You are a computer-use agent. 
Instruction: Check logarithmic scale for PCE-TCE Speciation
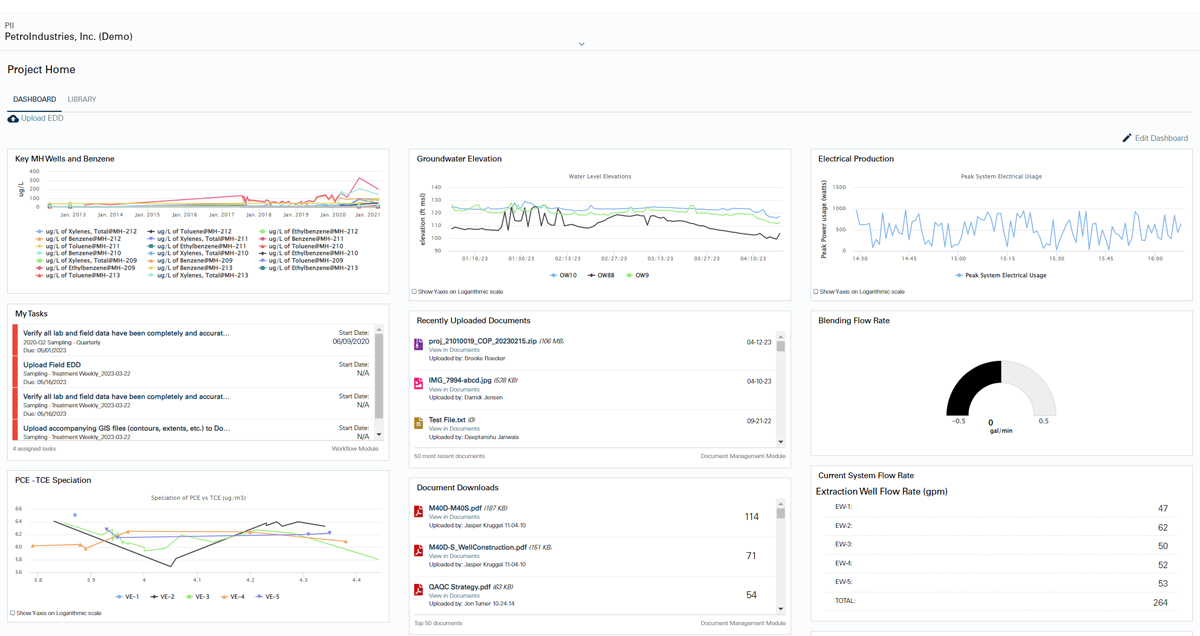(x=13, y=613)
